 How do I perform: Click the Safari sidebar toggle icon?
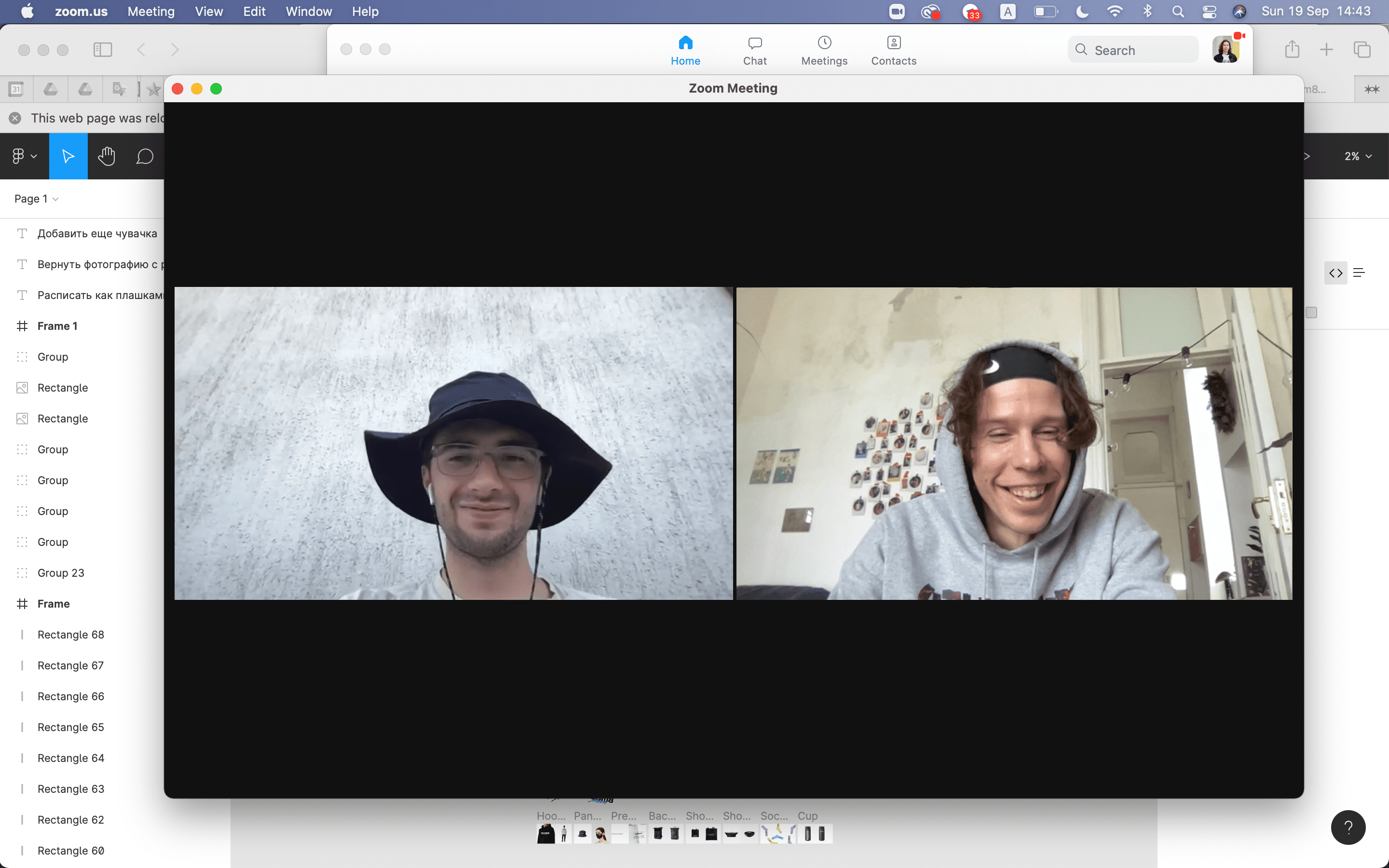point(102,50)
